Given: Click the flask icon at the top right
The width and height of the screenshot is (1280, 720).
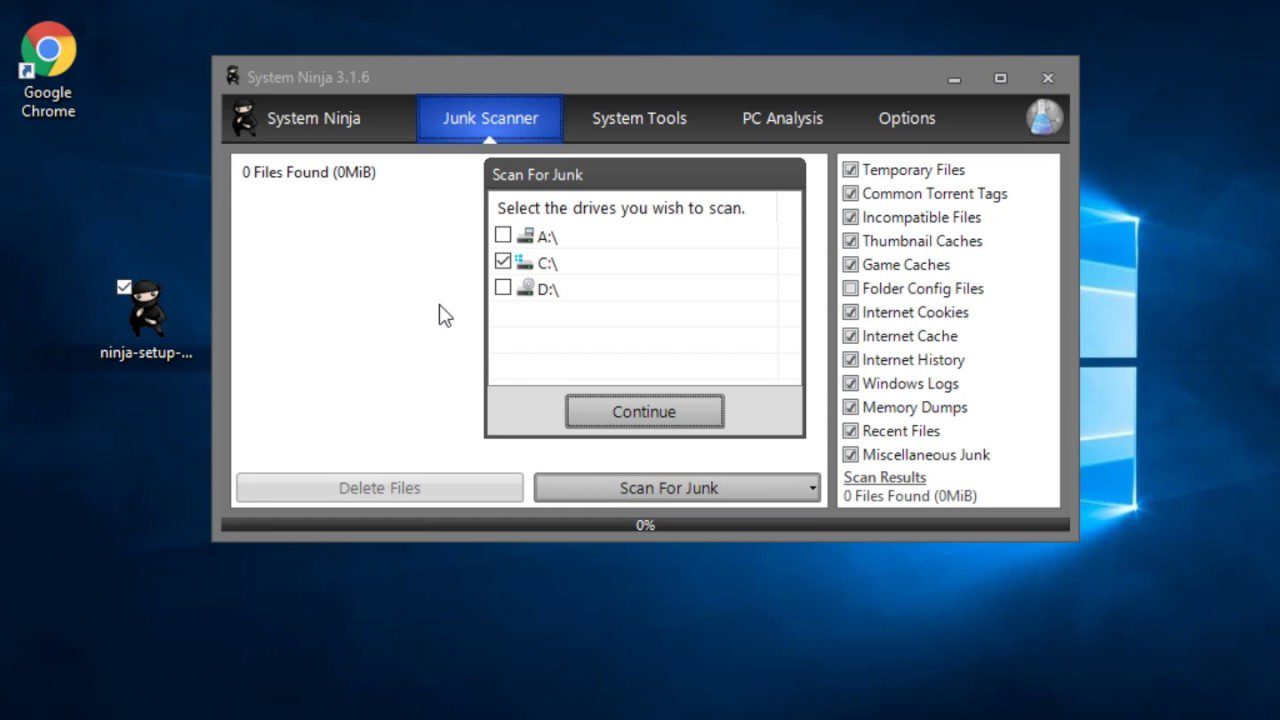Looking at the screenshot, I should (1044, 118).
